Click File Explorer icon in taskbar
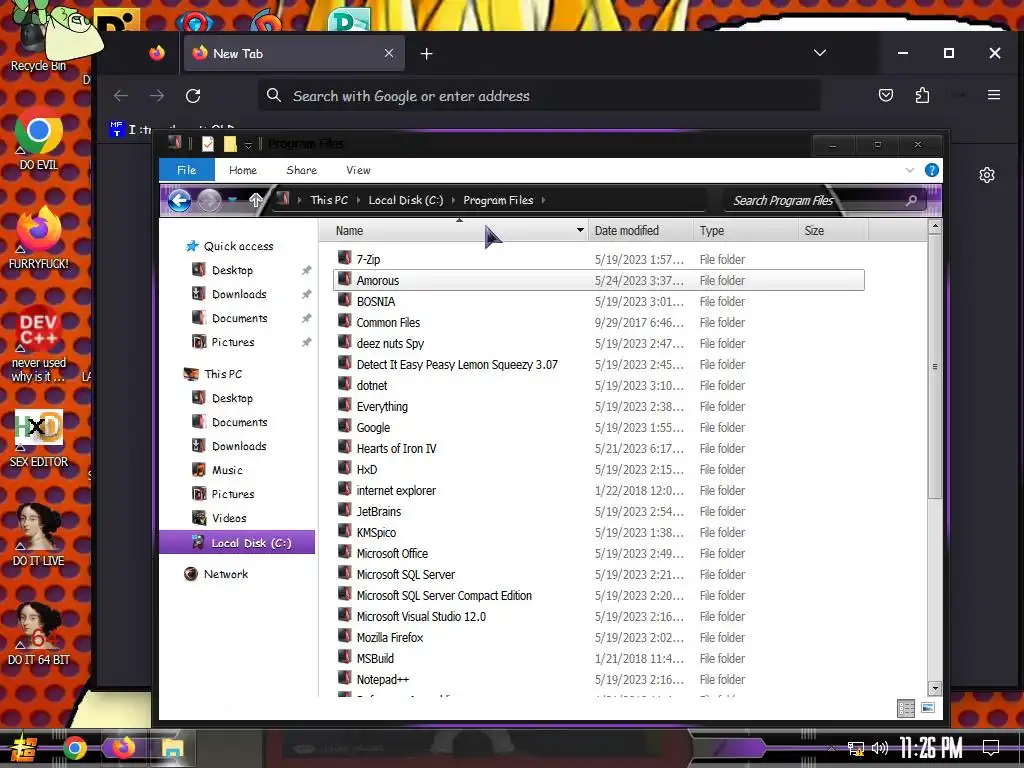 point(172,748)
